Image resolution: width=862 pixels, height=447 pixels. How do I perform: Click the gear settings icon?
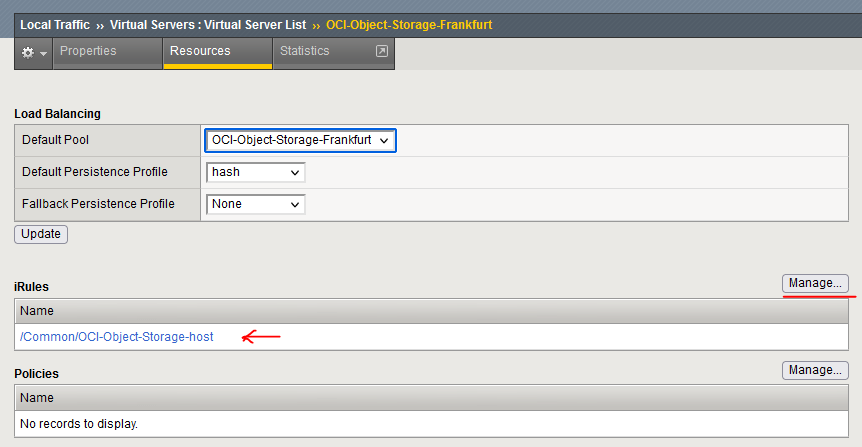[27, 52]
